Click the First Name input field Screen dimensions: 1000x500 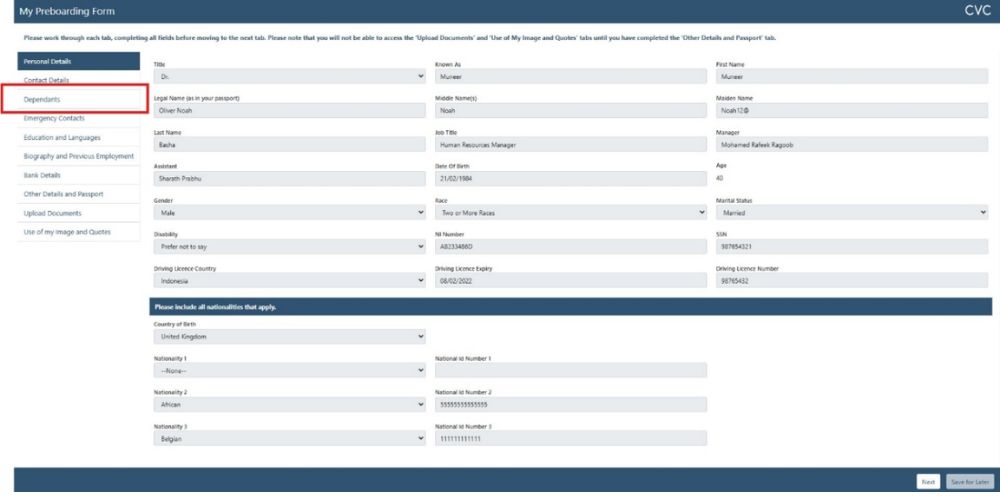coord(852,76)
